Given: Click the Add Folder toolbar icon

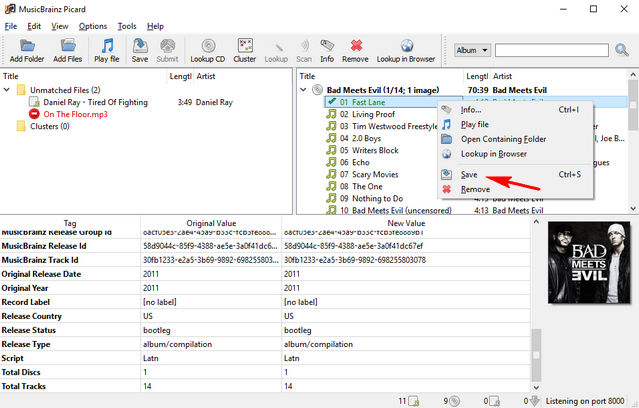Looking at the screenshot, I should click(26, 50).
